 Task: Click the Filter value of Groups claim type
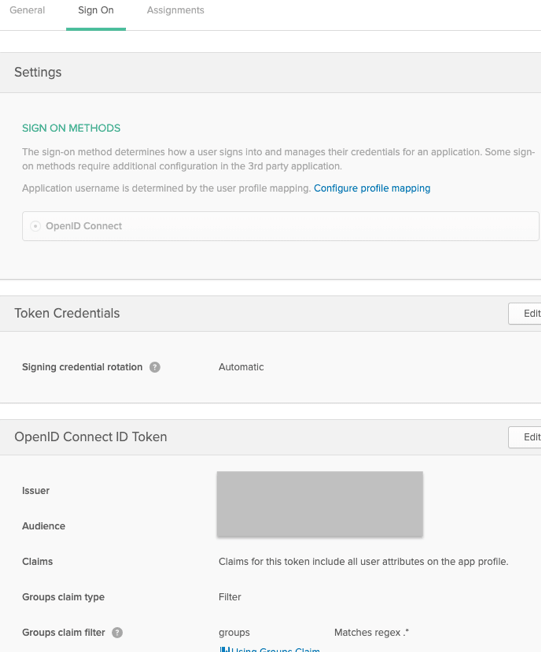(x=230, y=597)
